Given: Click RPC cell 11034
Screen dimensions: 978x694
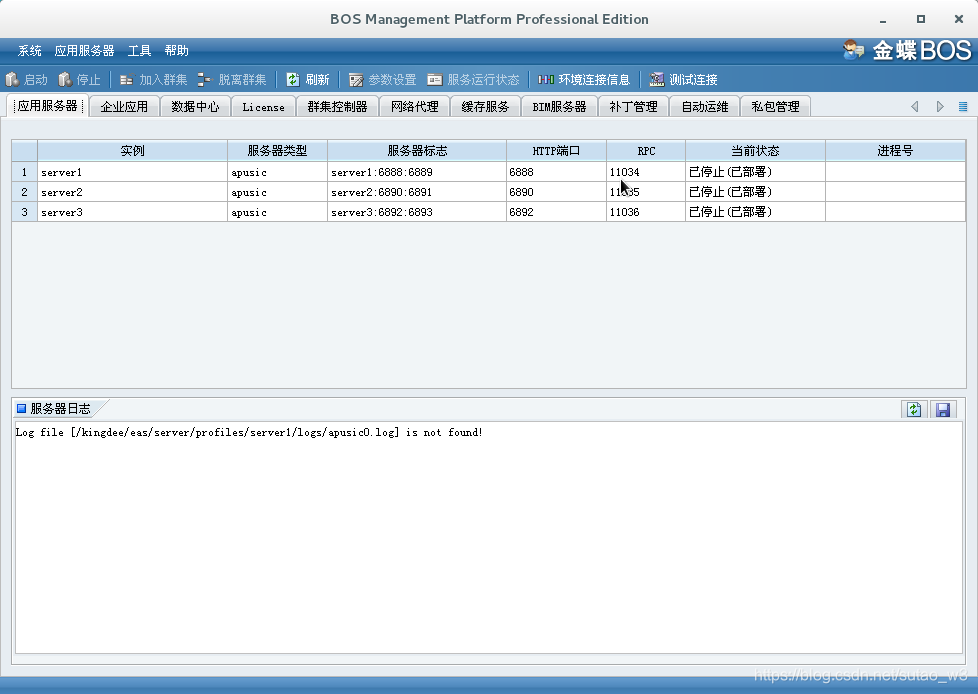Looking at the screenshot, I should [x=646, y=172].
